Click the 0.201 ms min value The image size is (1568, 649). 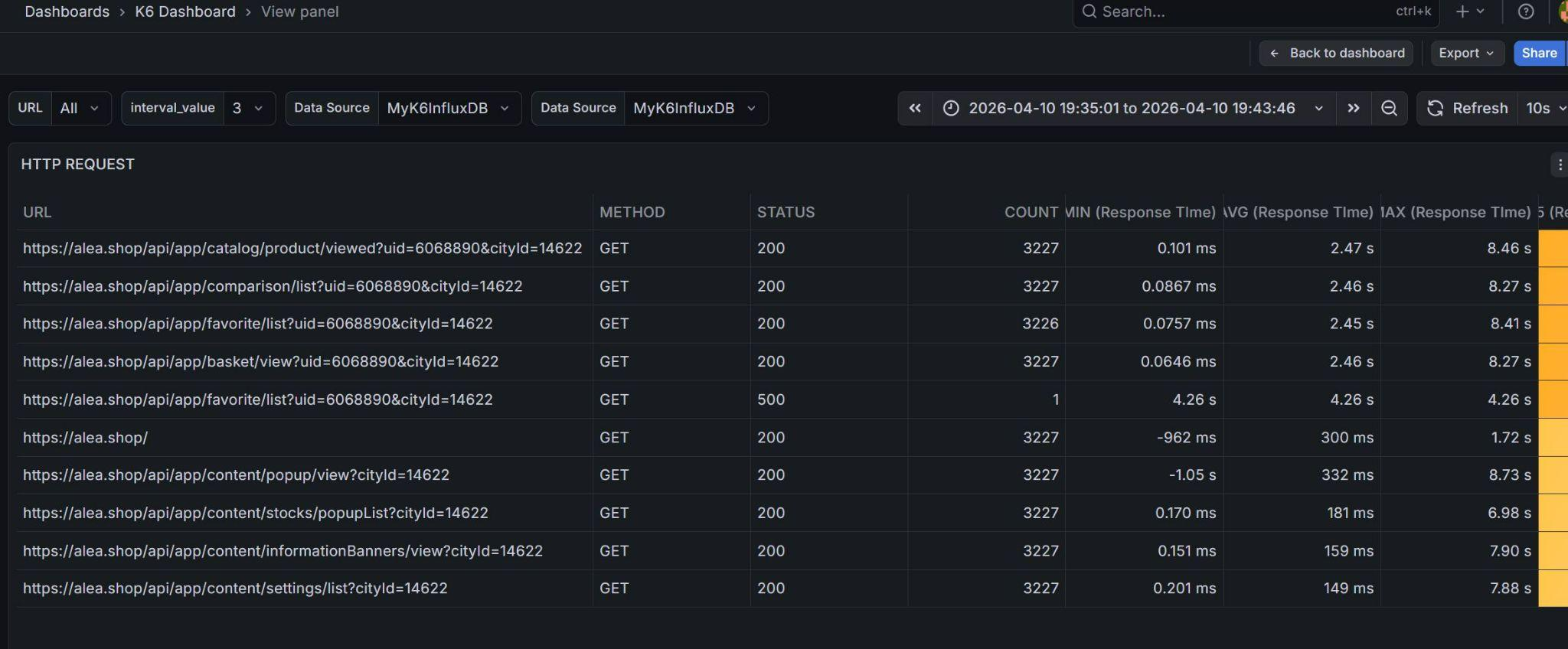tap(1184, 589)
